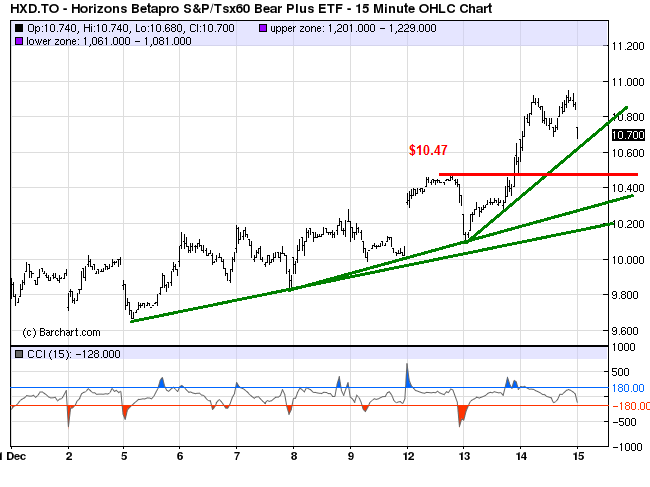Click the tallest blue CCI spike at 12
The height and width of the screenshot is (487, 650).
click(x=407, y=376)
